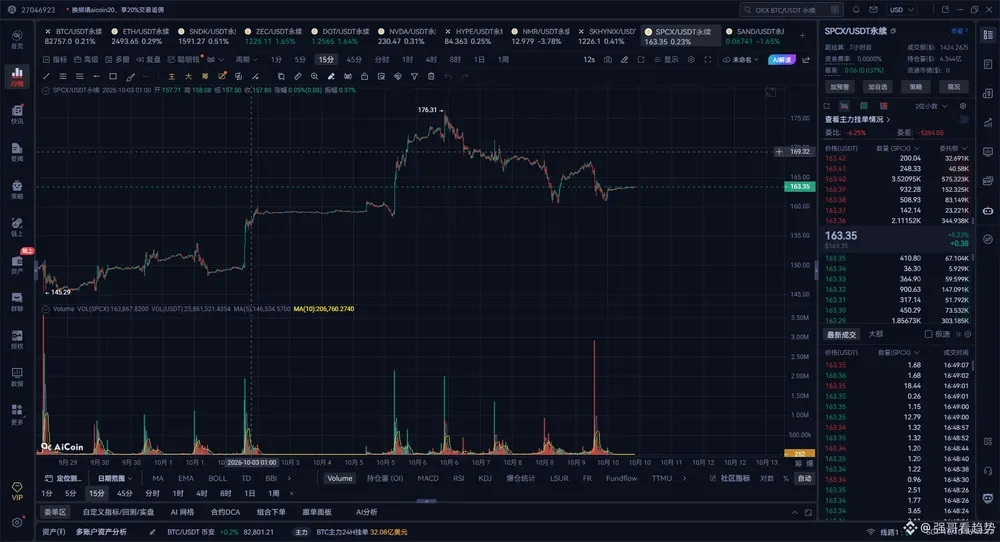Viewport: 1000px width, 542px height.
Task: Click the OKX BTC/USDT search field
Action: pos(791,10)
